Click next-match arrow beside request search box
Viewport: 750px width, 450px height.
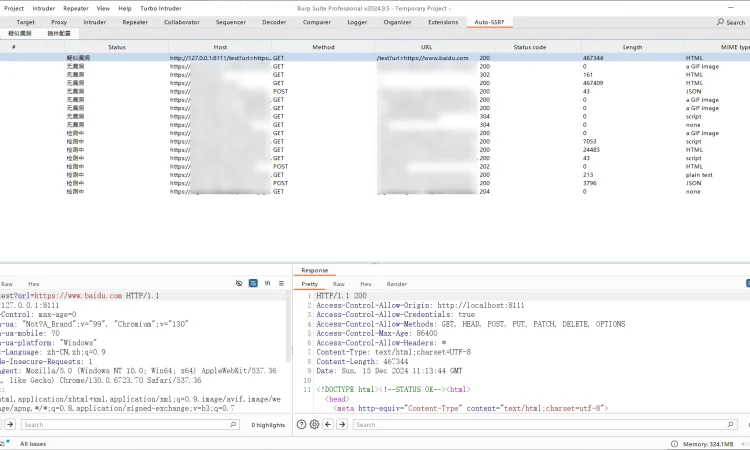[10, 424]
